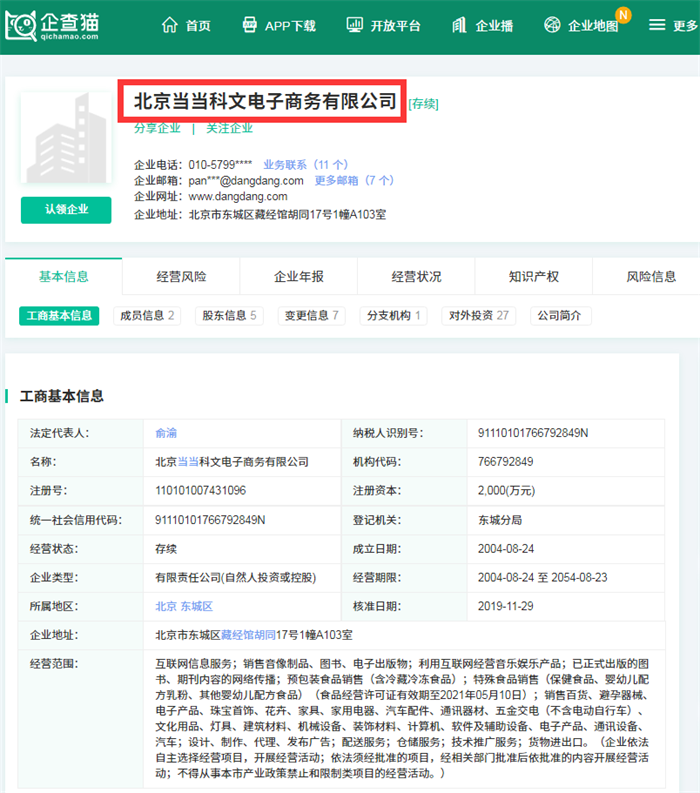Open the 股东信息 5 sub-tab
This screenshot has width=700, height=793.
229,316
